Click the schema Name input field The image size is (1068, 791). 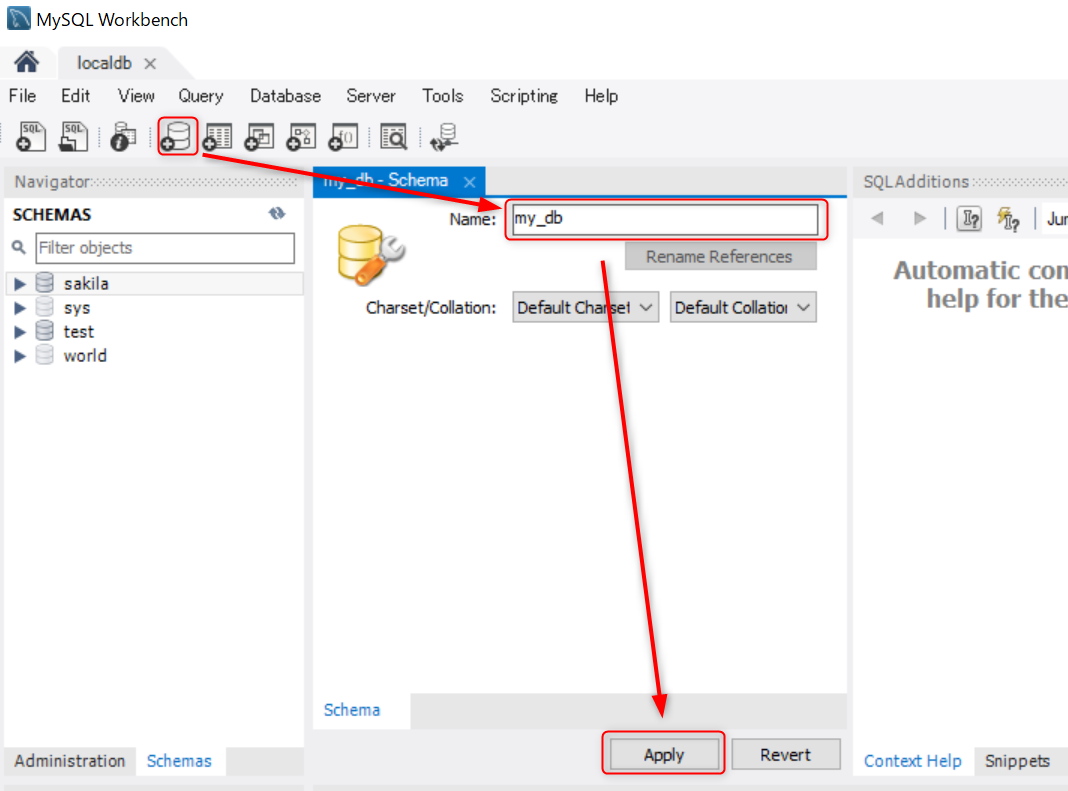tap(666, 218)
